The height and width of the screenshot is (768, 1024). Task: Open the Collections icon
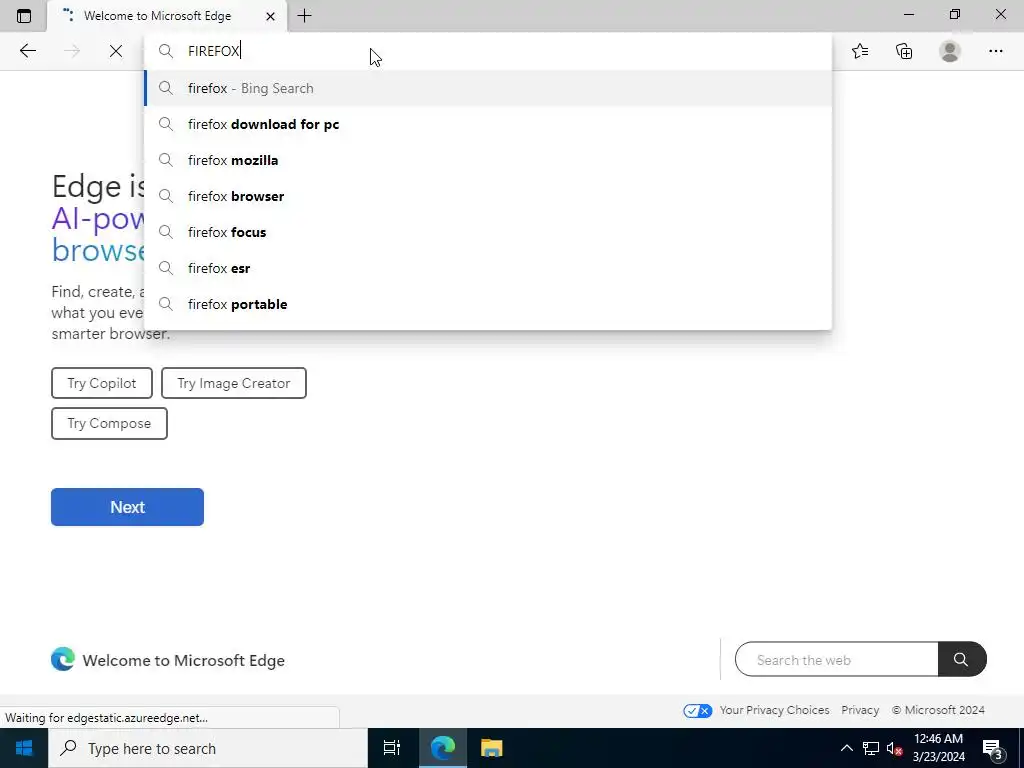(904, 51)
